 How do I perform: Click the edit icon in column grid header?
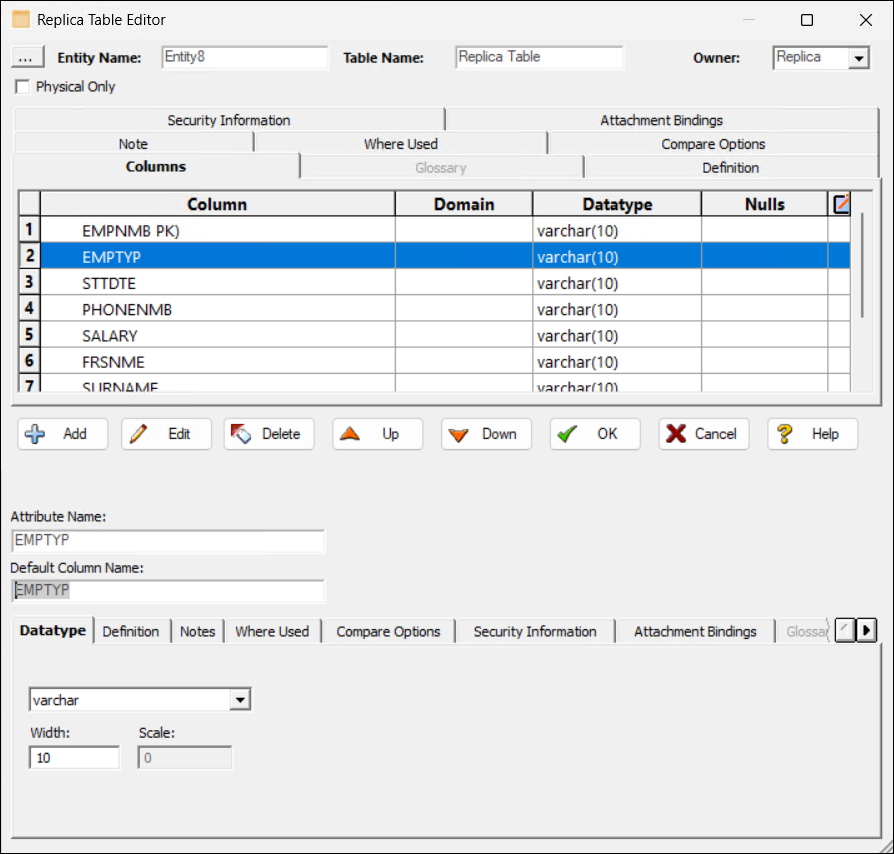coord(842,204)
